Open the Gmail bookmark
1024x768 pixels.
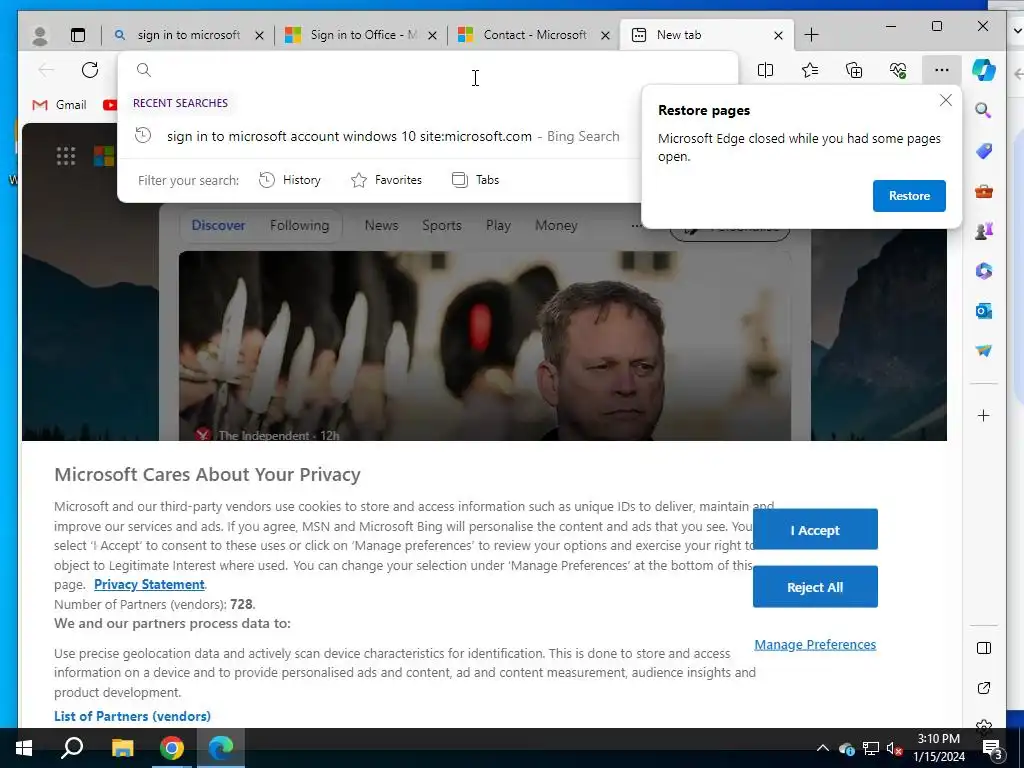(x=59, y=104)
